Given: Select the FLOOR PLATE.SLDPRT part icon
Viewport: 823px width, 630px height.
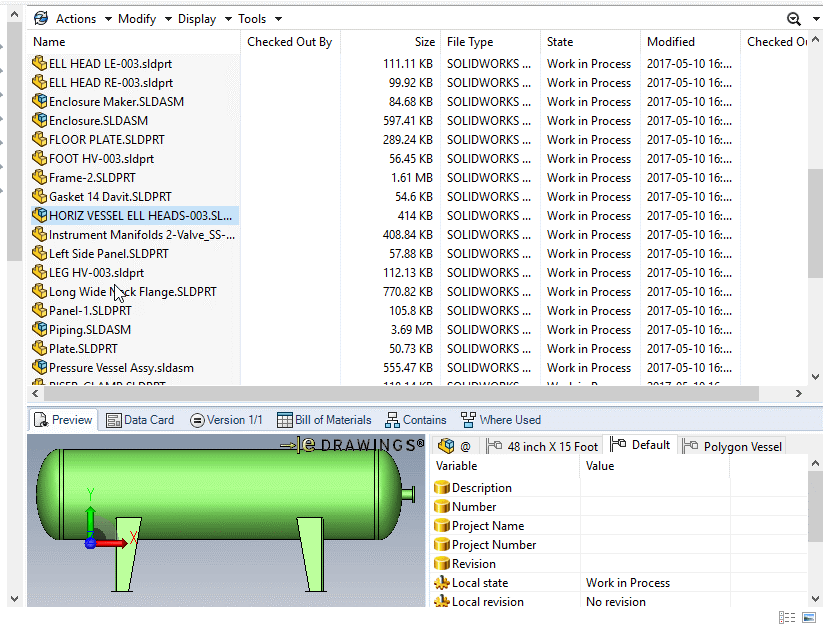Looking at the screenshot, I should click(x=39, y=139).
